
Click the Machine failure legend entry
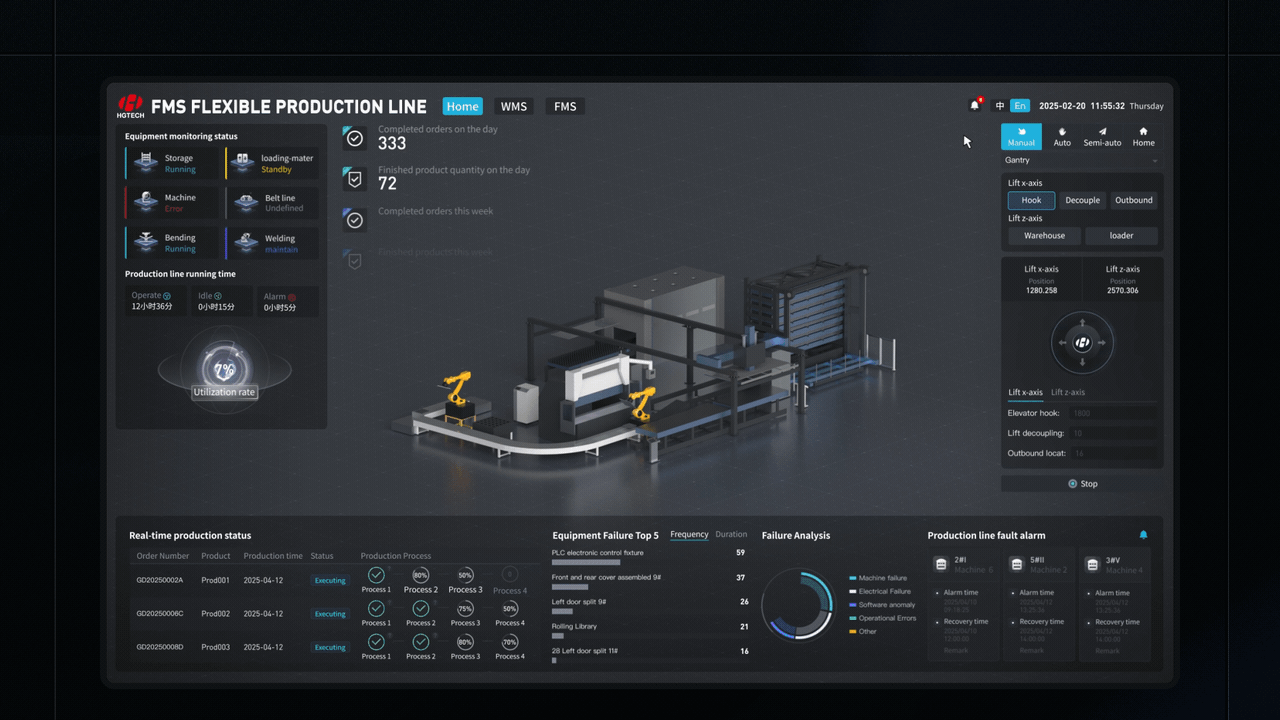point(878,578)
